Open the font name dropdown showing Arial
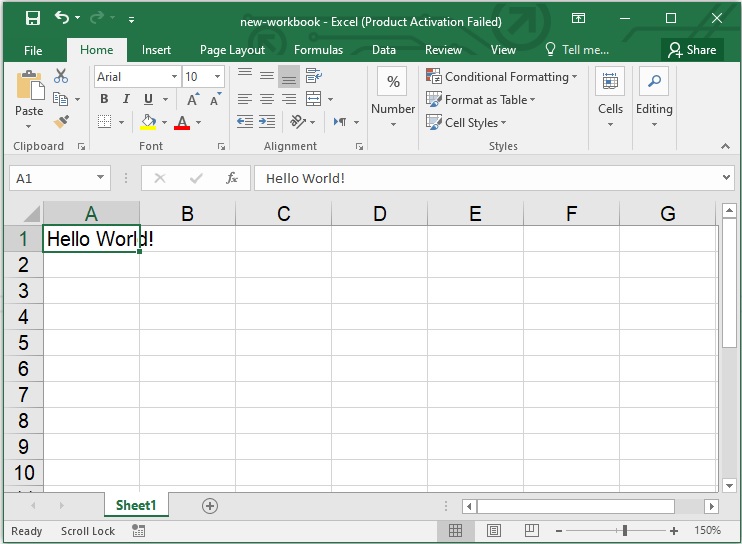 point(174,77)
